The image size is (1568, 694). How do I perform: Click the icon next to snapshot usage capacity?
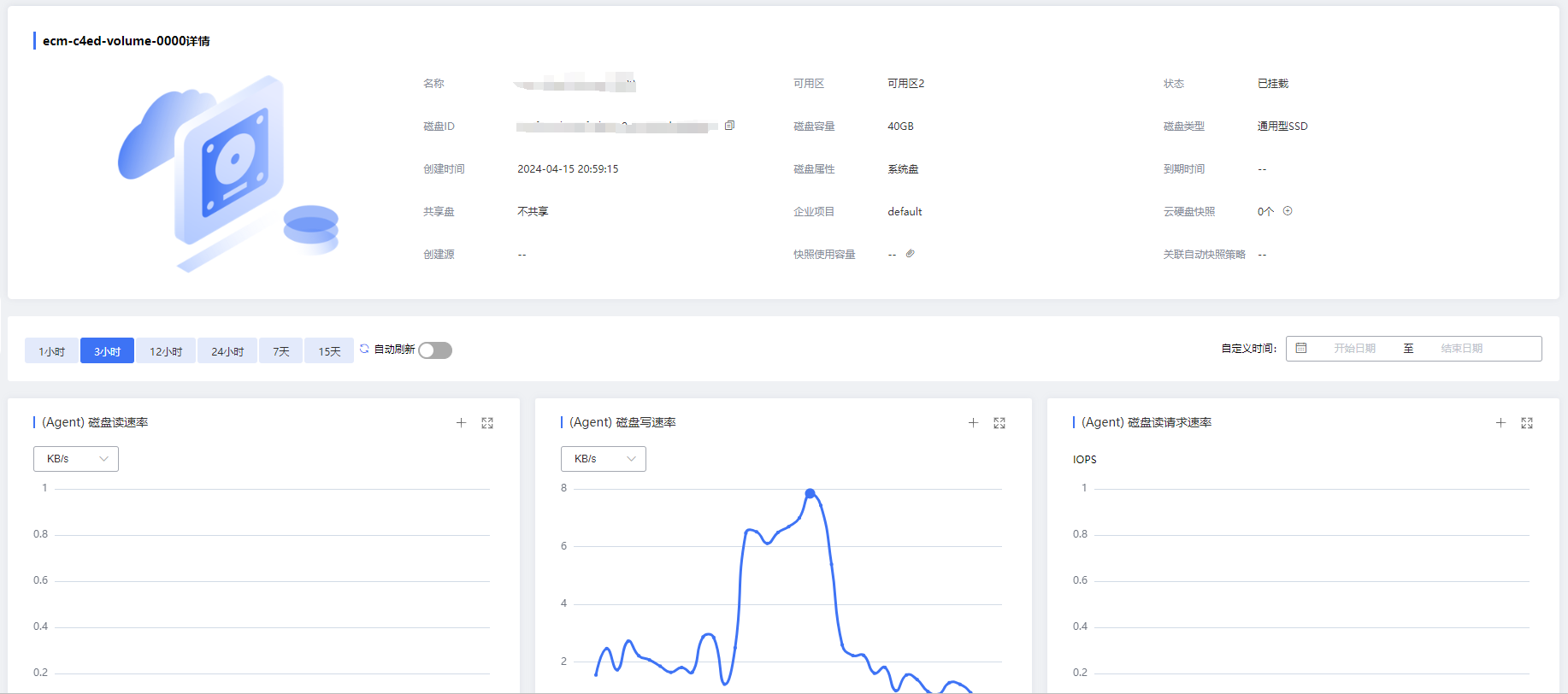click(x=911, y=254)
